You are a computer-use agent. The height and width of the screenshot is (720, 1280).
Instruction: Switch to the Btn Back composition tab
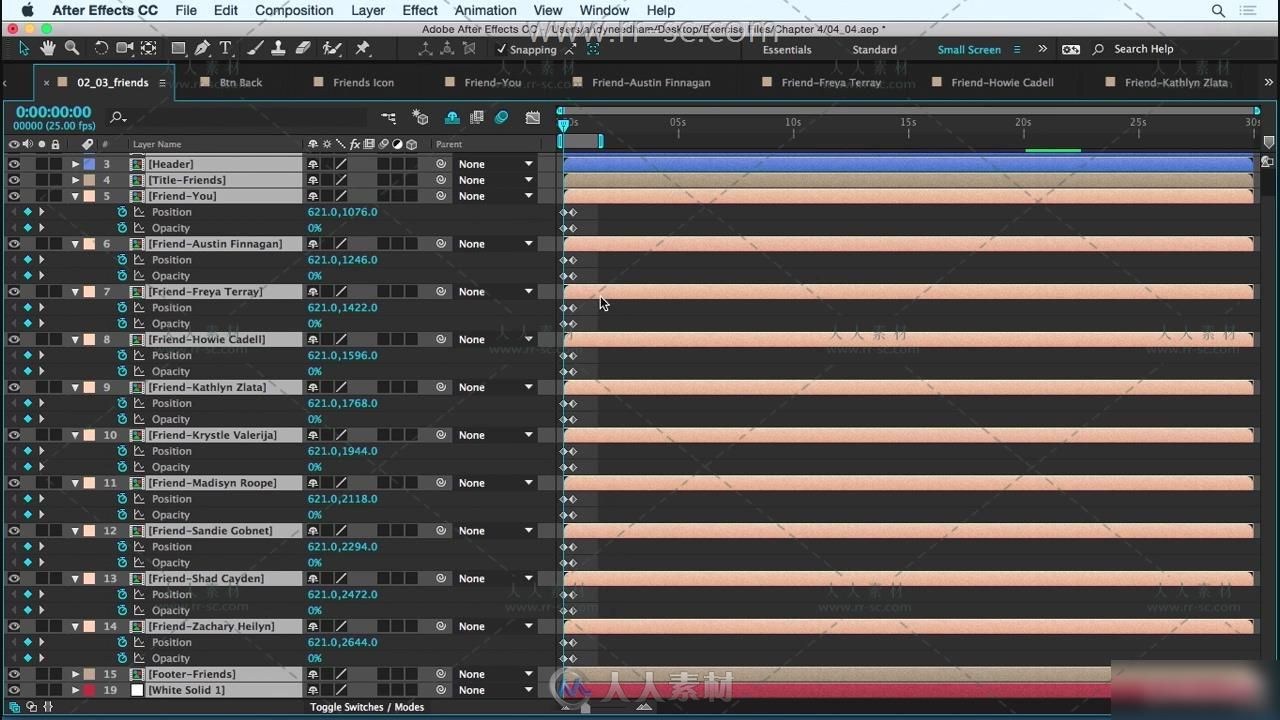point(241,82)
